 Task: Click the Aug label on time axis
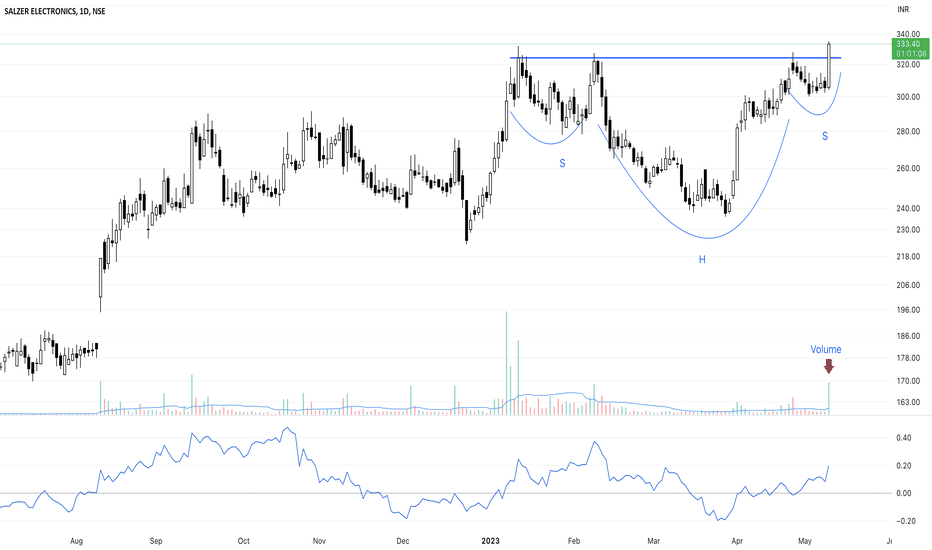(x=76, y=541)
